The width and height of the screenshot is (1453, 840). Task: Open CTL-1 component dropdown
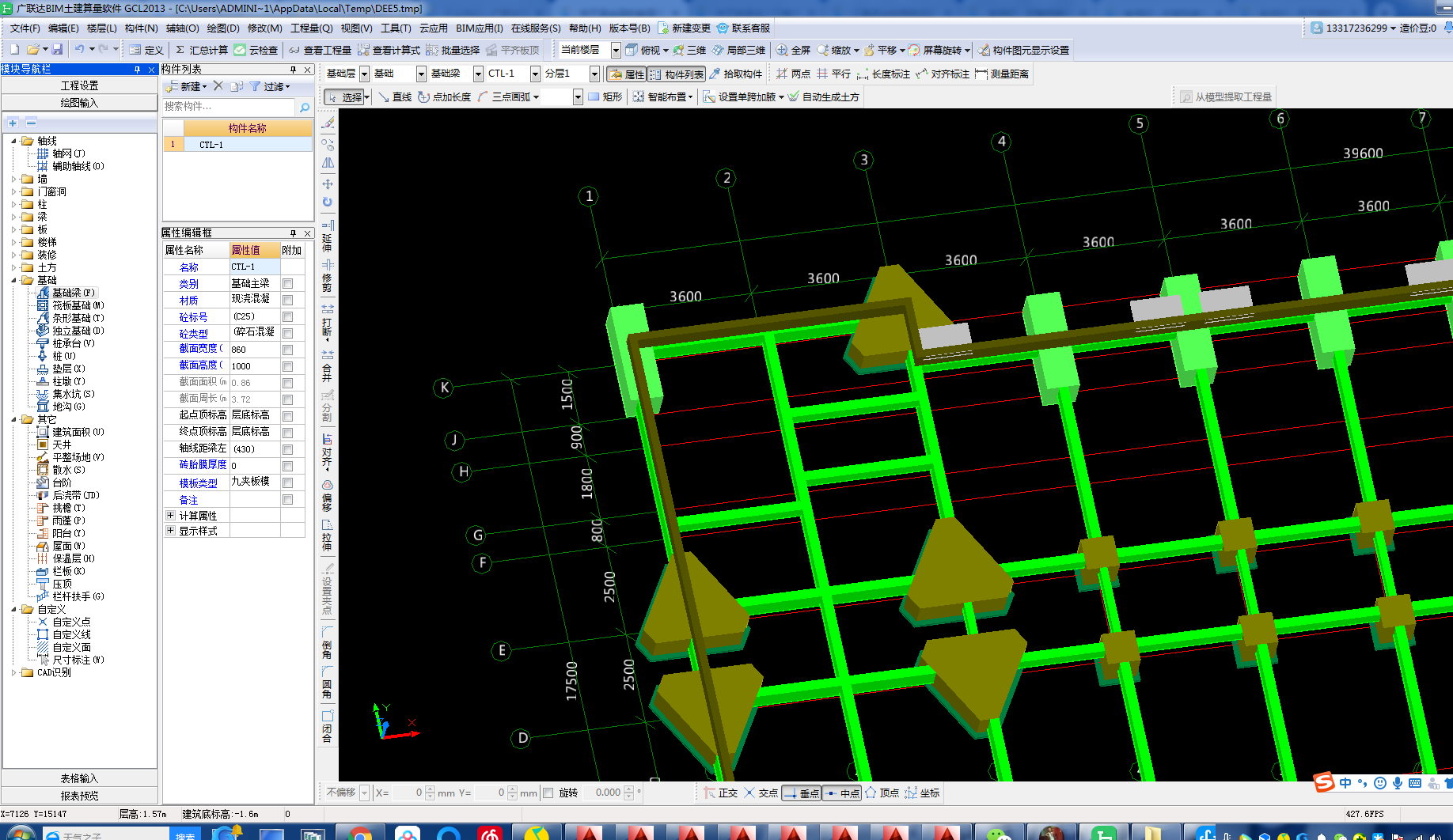coord(535,74)
